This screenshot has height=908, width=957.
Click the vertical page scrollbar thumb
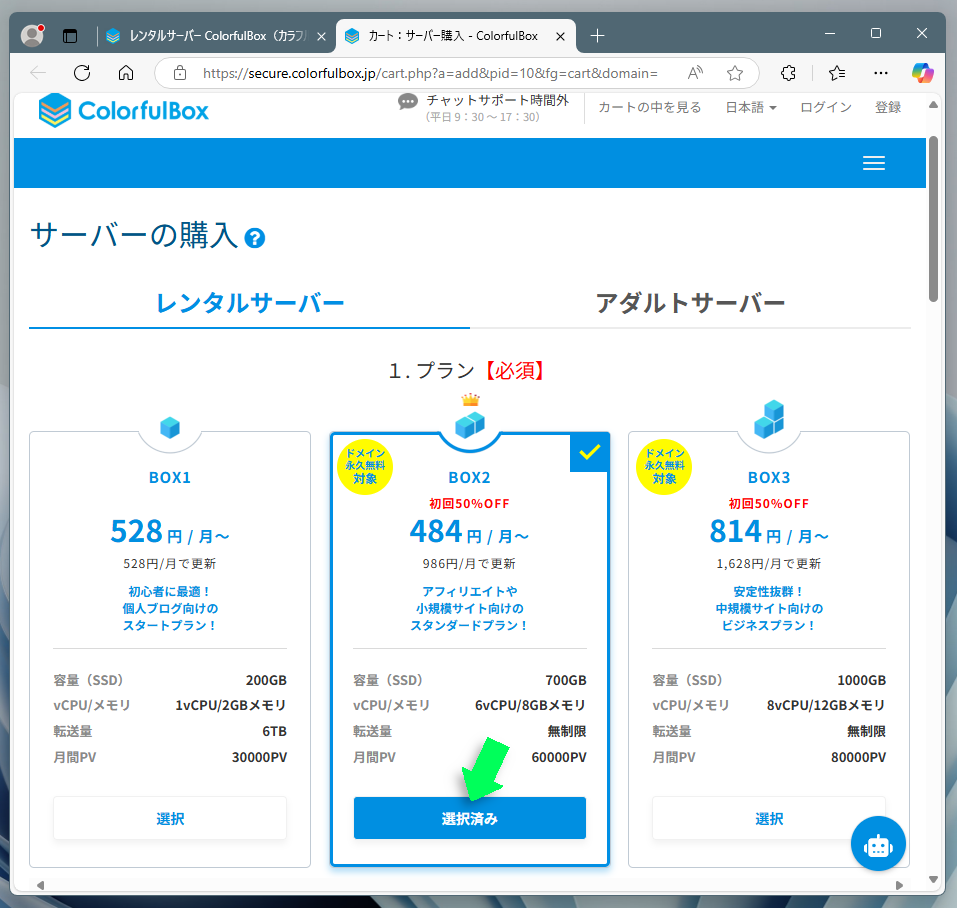[933, 218]
